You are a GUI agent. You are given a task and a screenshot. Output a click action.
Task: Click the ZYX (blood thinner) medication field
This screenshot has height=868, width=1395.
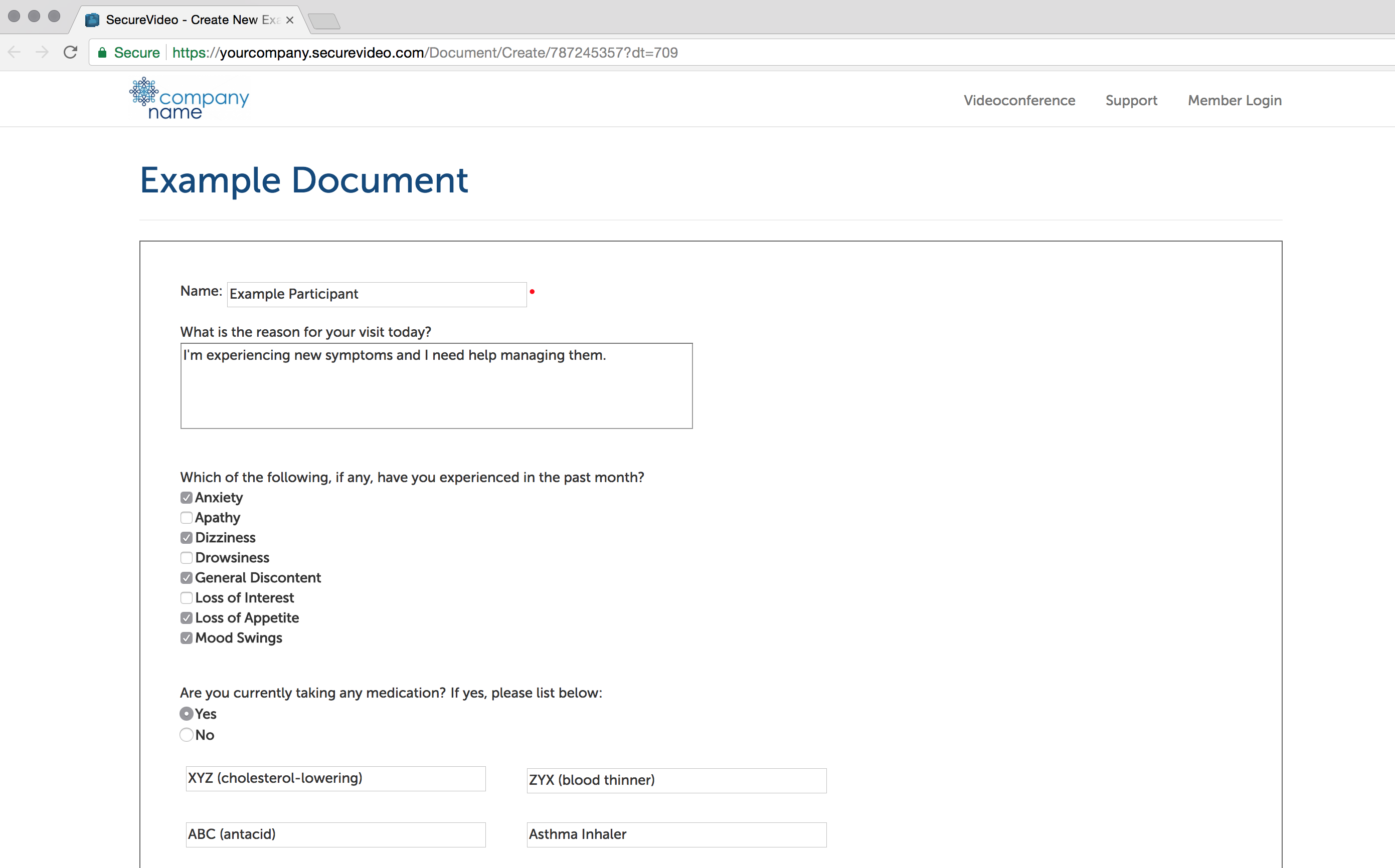point(676,781)
